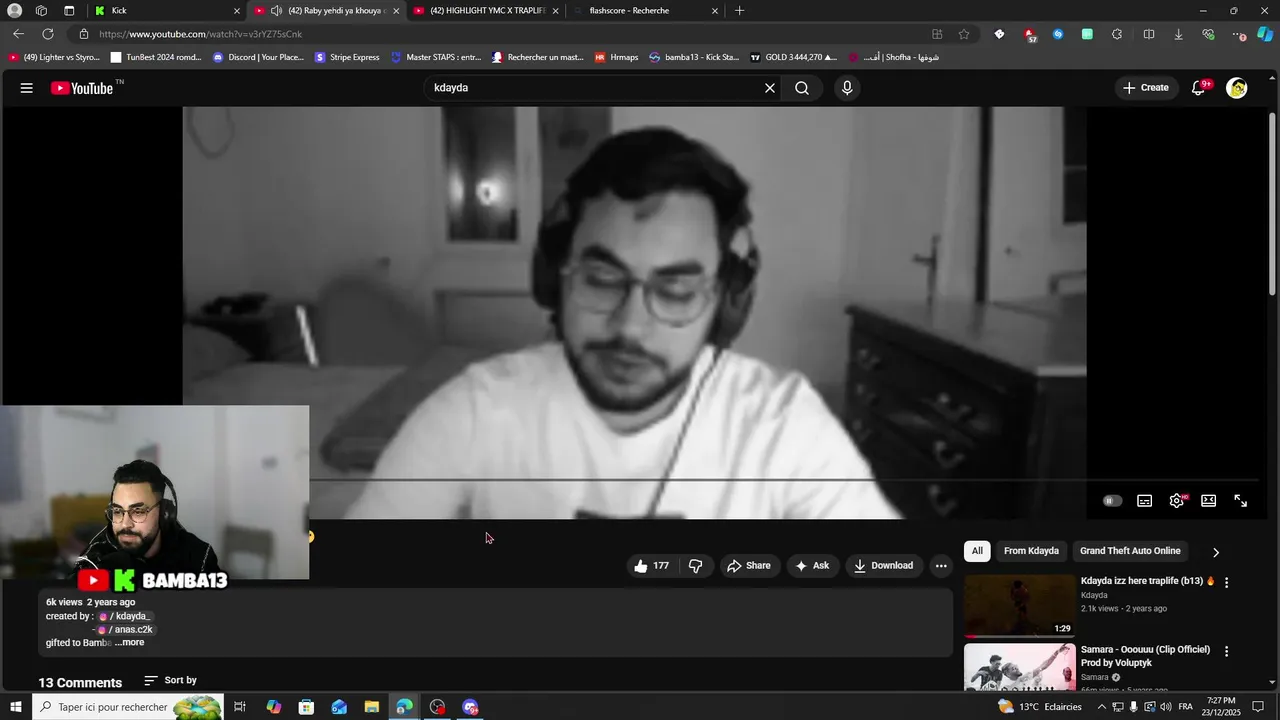Screen dimensions: 1280x720
Task: Toggle the video autoplay switch
Action: (x=1112, y=501)
